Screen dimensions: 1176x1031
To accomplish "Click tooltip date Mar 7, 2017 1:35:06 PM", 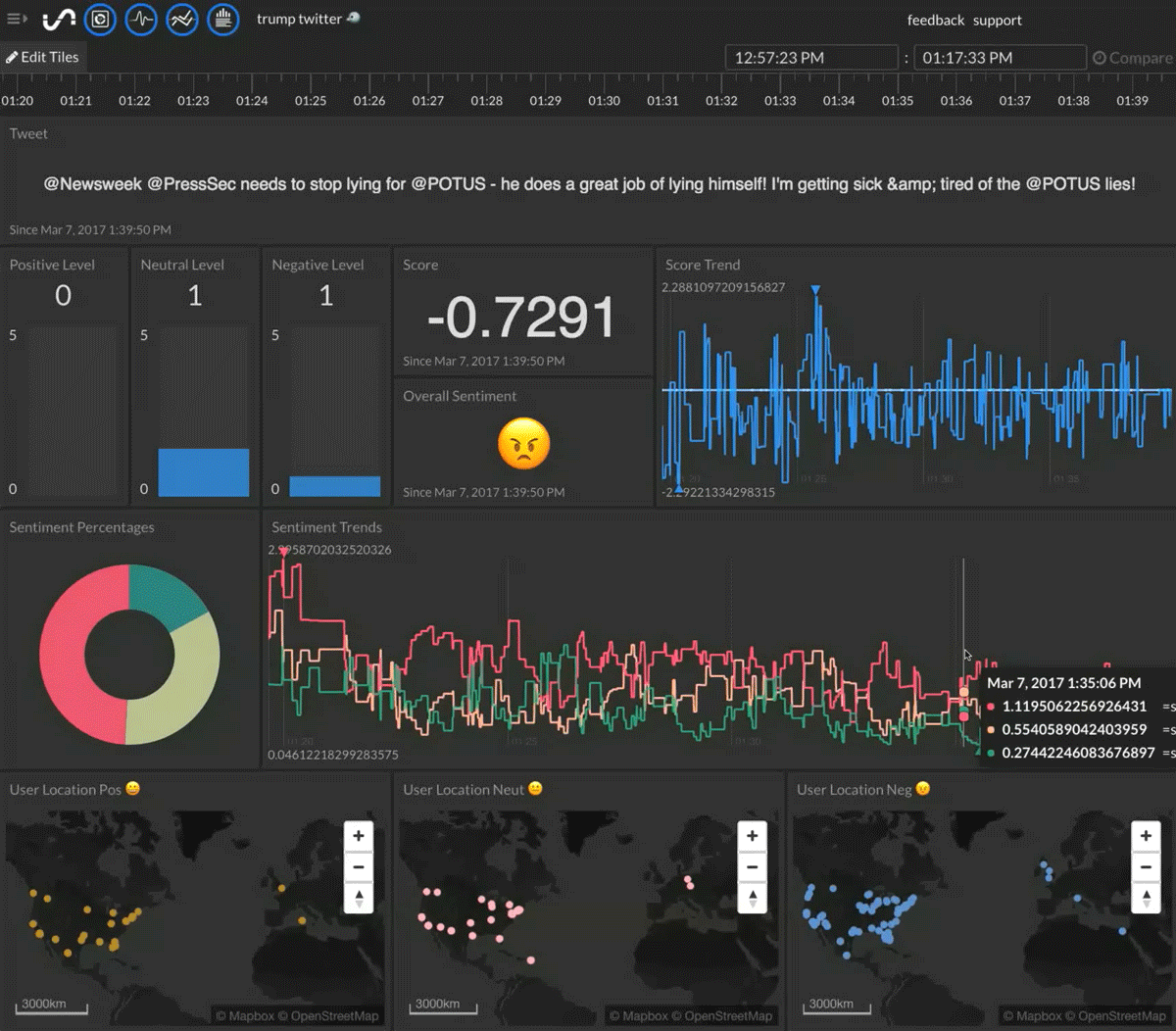I will tap(1063, 682).
